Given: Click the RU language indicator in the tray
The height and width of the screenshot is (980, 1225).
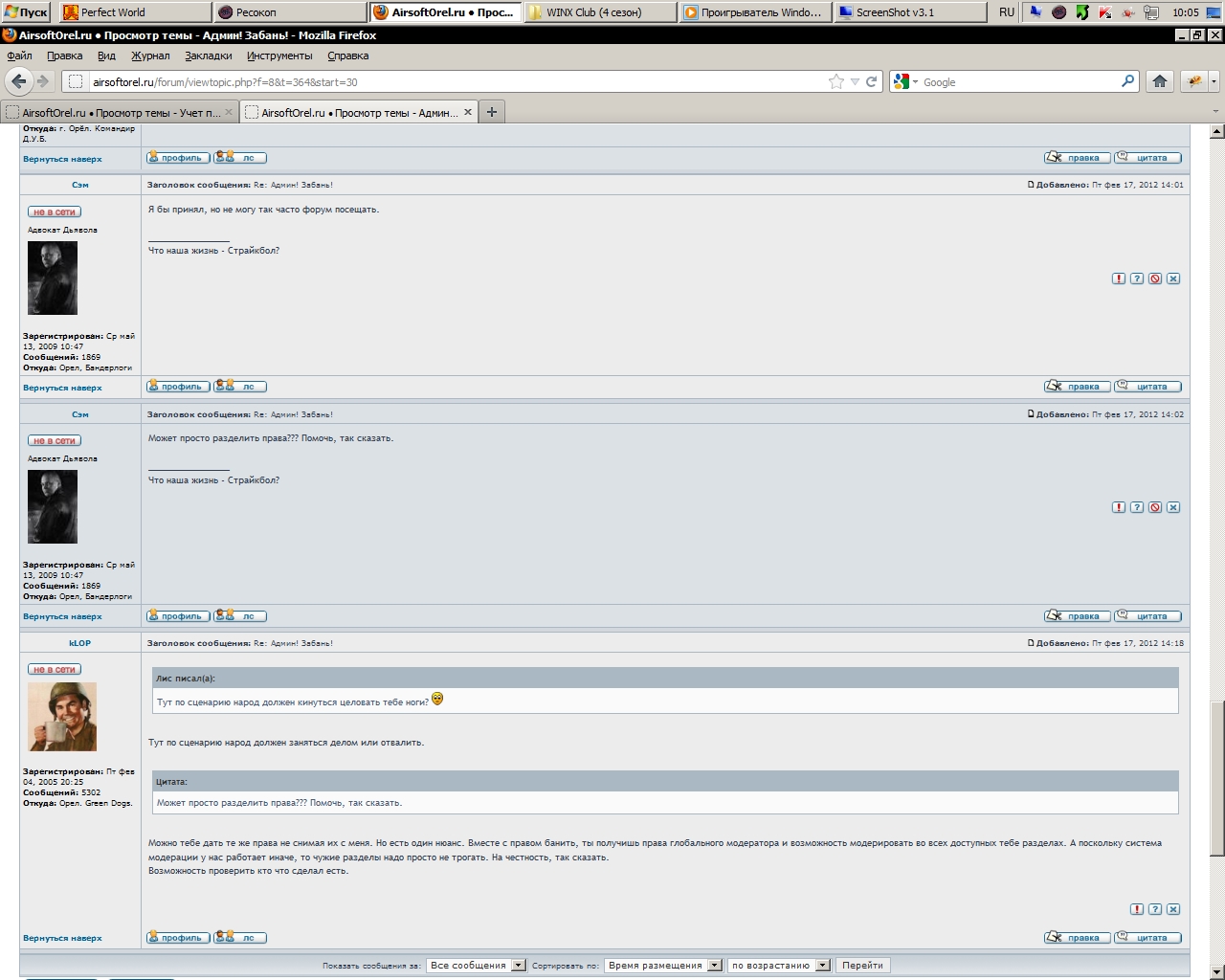Looking at the screenshot, I should point(1007,12).
